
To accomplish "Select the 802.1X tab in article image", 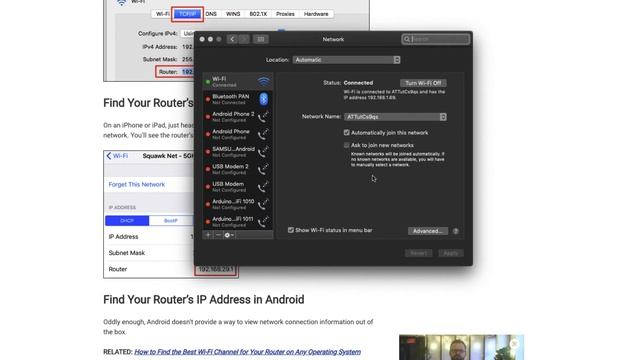I will (x=258, y=14).
